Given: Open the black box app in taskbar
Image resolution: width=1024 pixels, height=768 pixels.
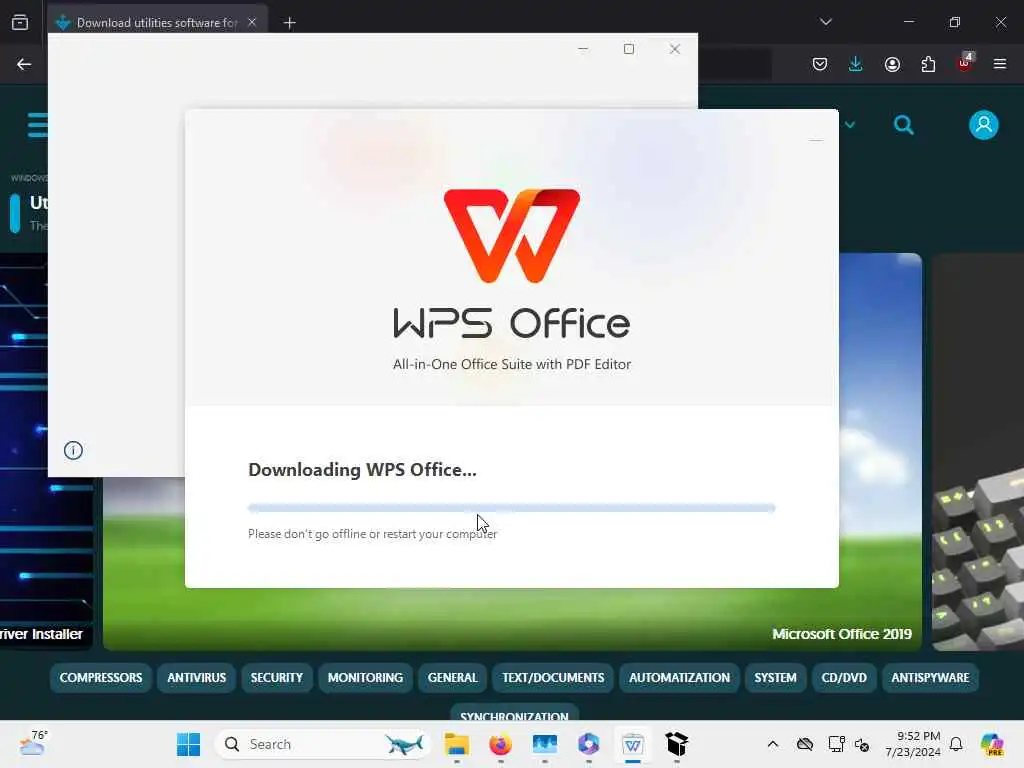Looking at the screenshot, I should [677, 744].
